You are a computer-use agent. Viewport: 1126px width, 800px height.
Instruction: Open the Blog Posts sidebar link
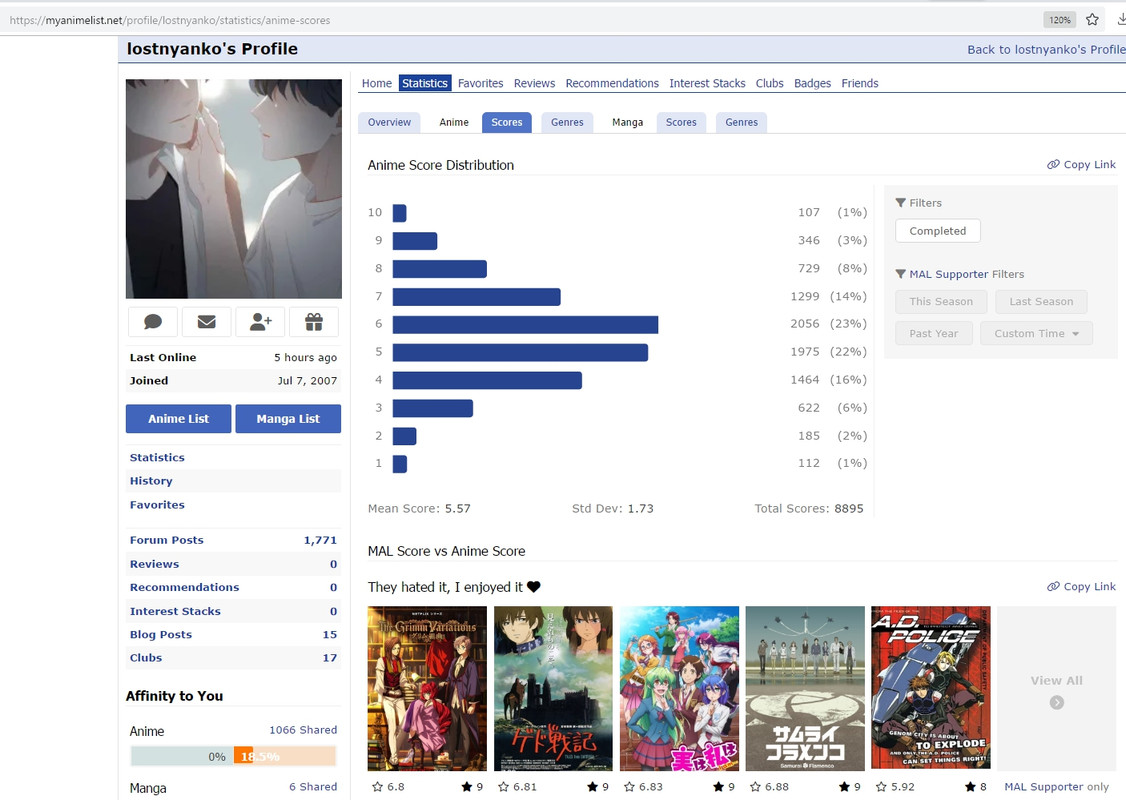pos(161,635)
